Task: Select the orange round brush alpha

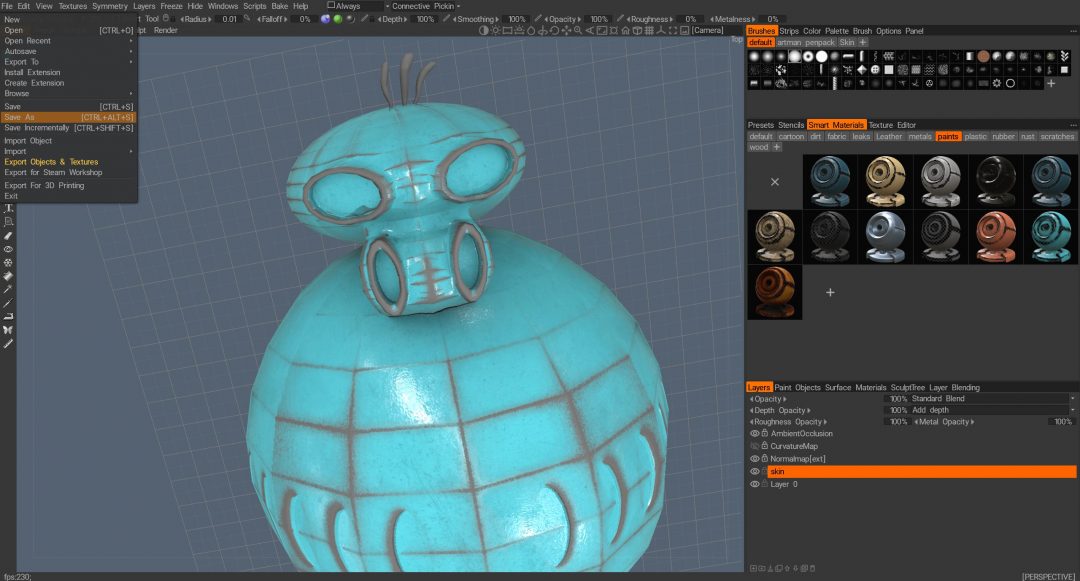Action: (983, 56)
